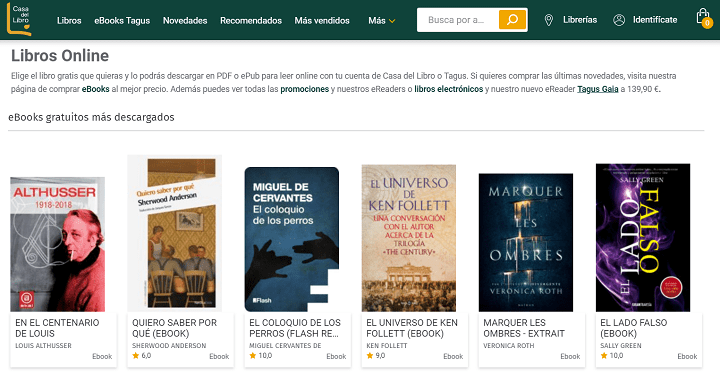Open Recomendados menu item
720x373 pixels.
[251, 20]
